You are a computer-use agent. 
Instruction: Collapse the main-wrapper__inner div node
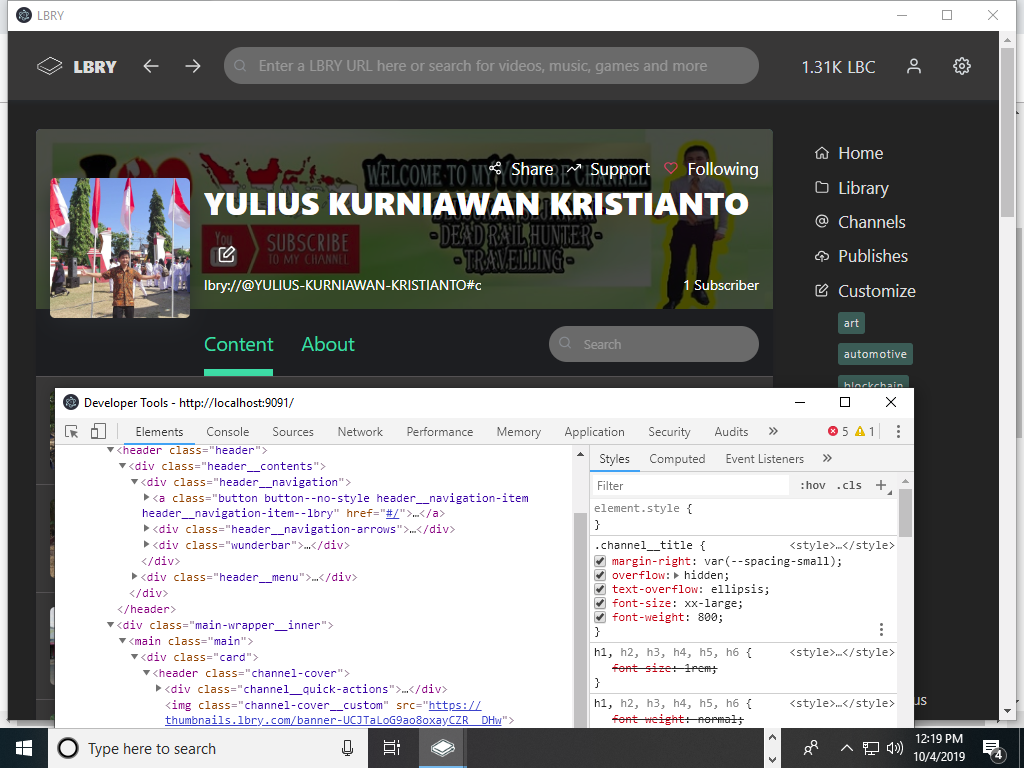(110, 625)
